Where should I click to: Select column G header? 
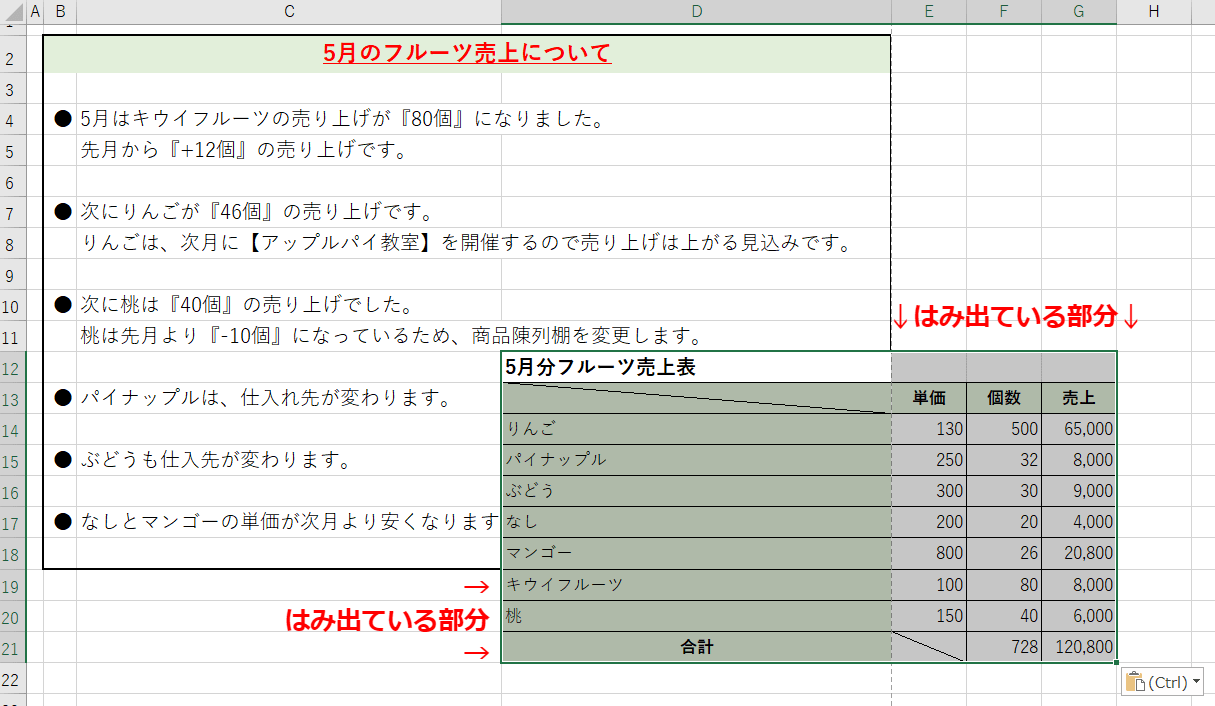(x=1078, y=11)
